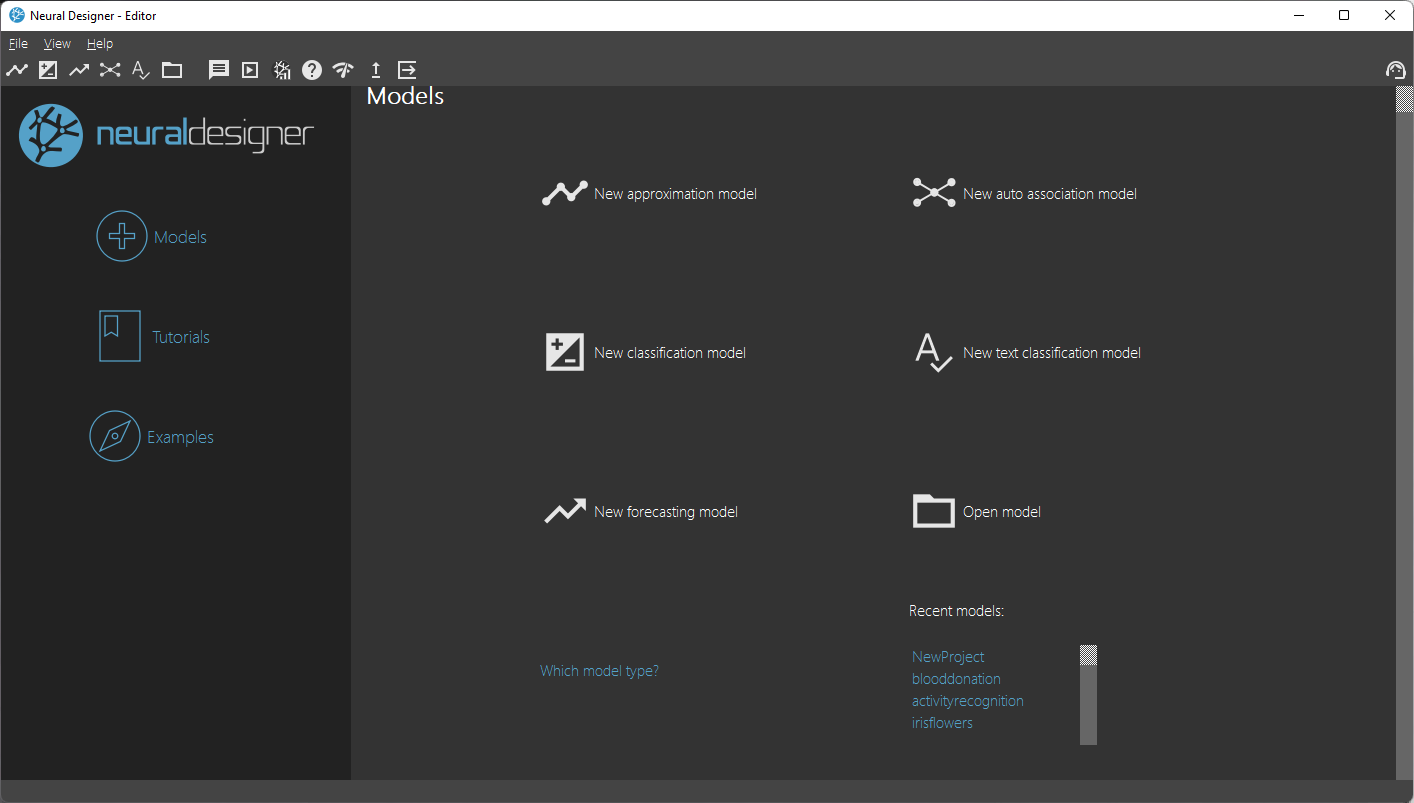The height and width of the screenshot is (803, 1414).
Task: Select the New text classification toolbar icon
Action: (x=139, y=70)
